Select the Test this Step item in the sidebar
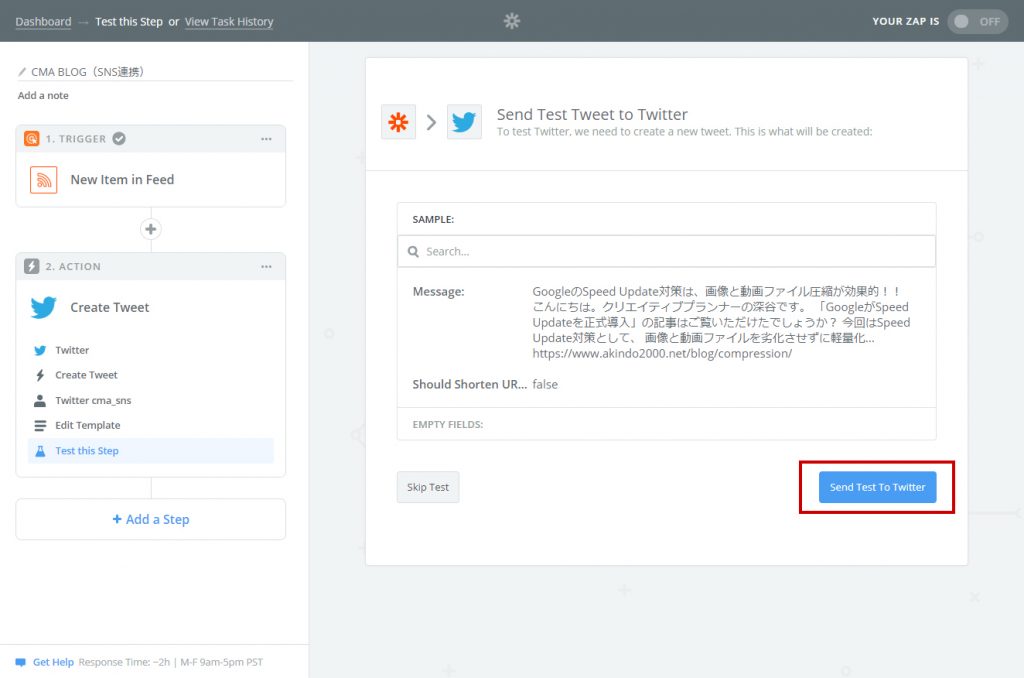Image resolution: width=1024 pixels, height=678 pixels. click(87, 451)
